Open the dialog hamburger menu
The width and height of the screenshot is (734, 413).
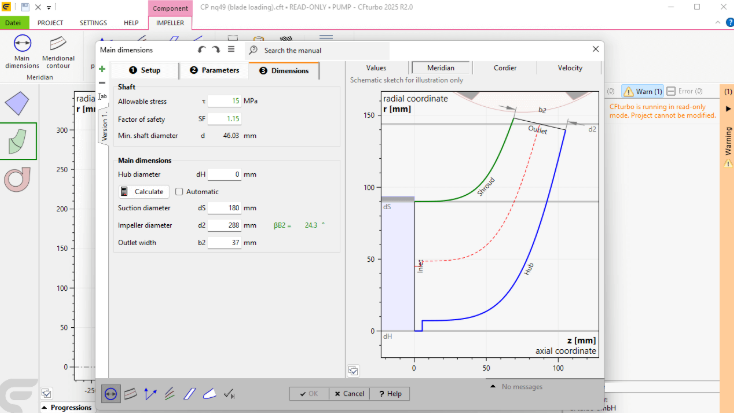[x=231, y=49]
